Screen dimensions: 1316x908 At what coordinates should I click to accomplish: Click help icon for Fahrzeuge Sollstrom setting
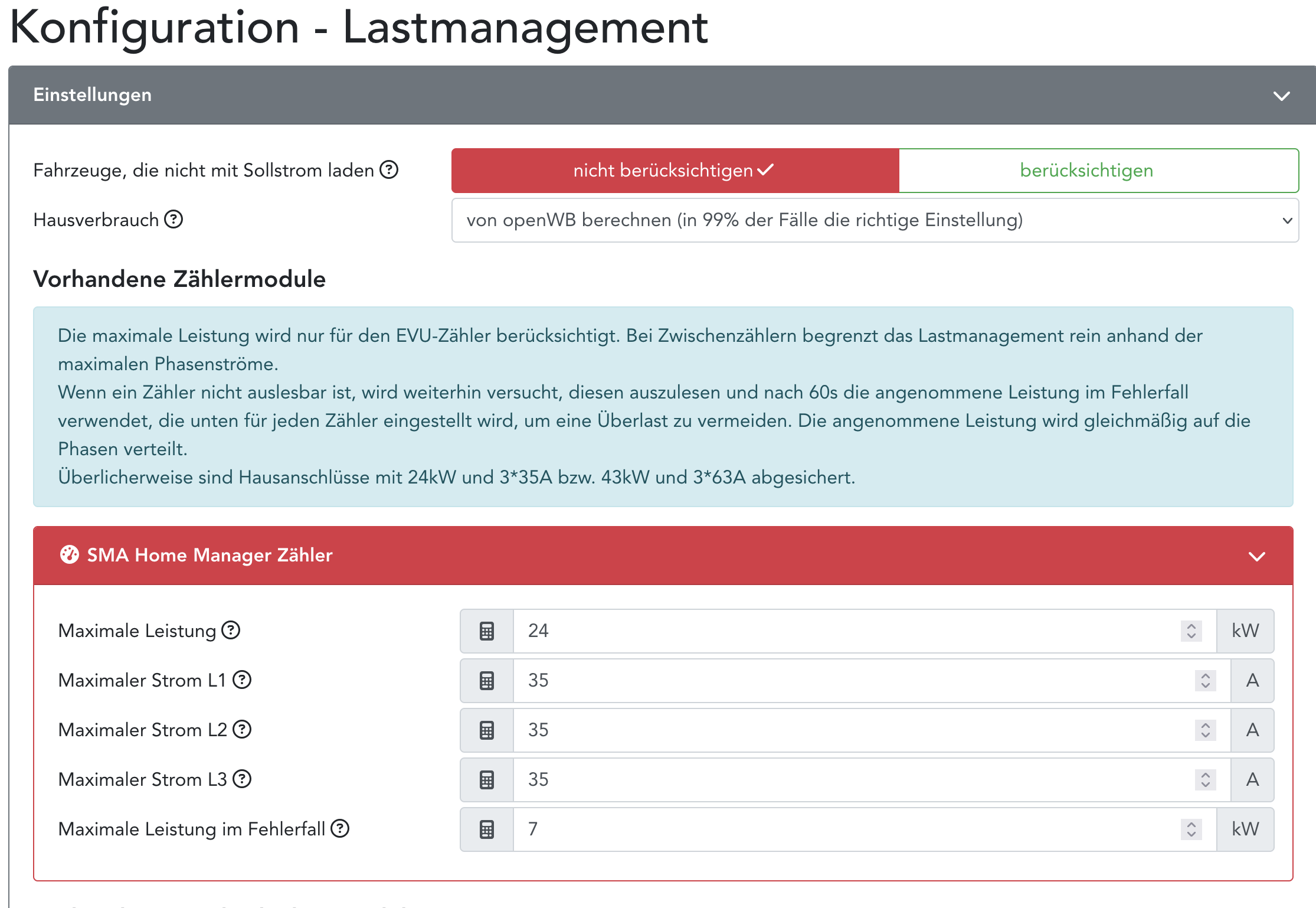389,170
